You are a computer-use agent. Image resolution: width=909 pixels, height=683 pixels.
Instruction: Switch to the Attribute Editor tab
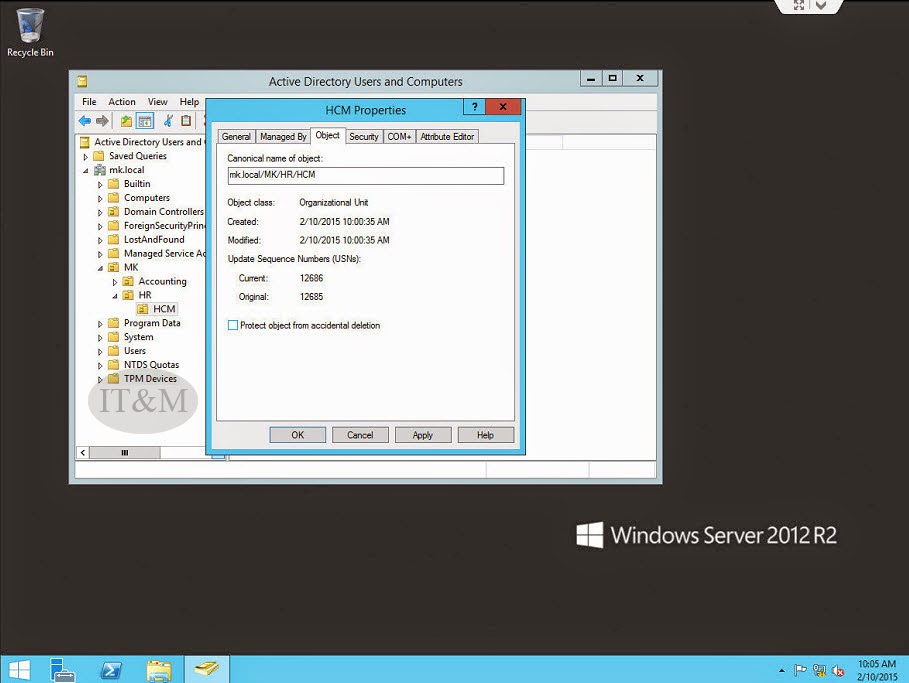446,136
